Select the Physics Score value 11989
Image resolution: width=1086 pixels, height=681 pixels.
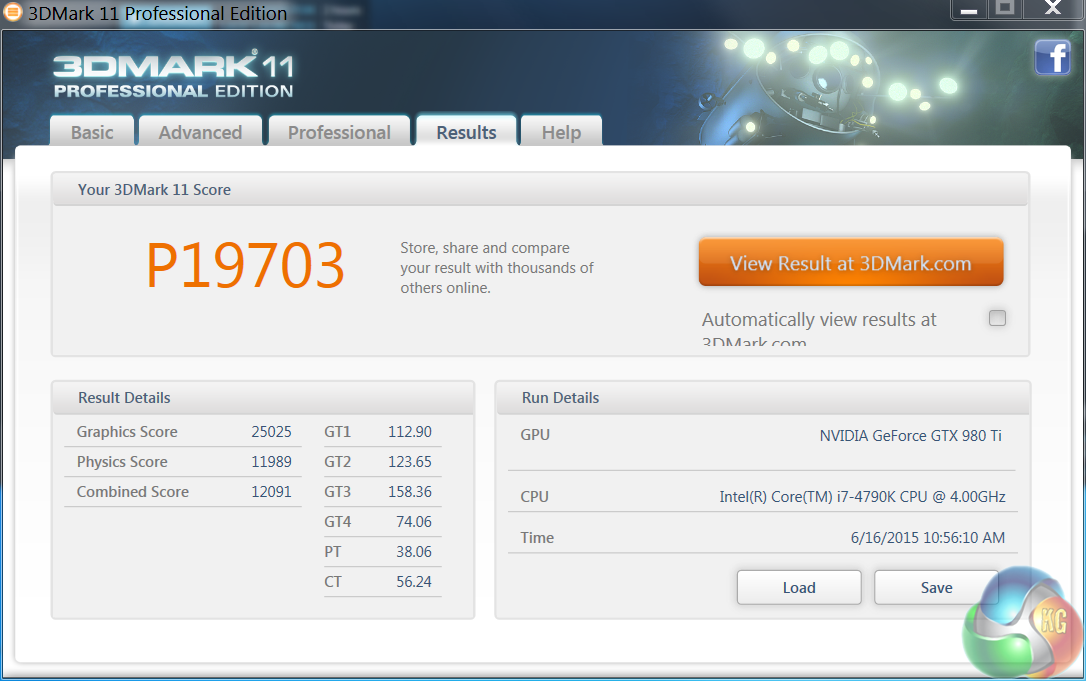272,461
